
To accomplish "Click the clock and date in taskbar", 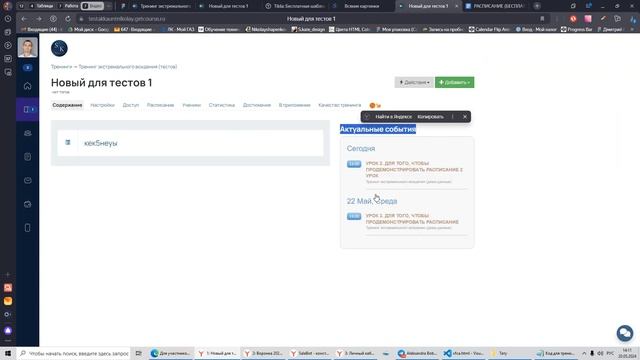I will point(627,353).
